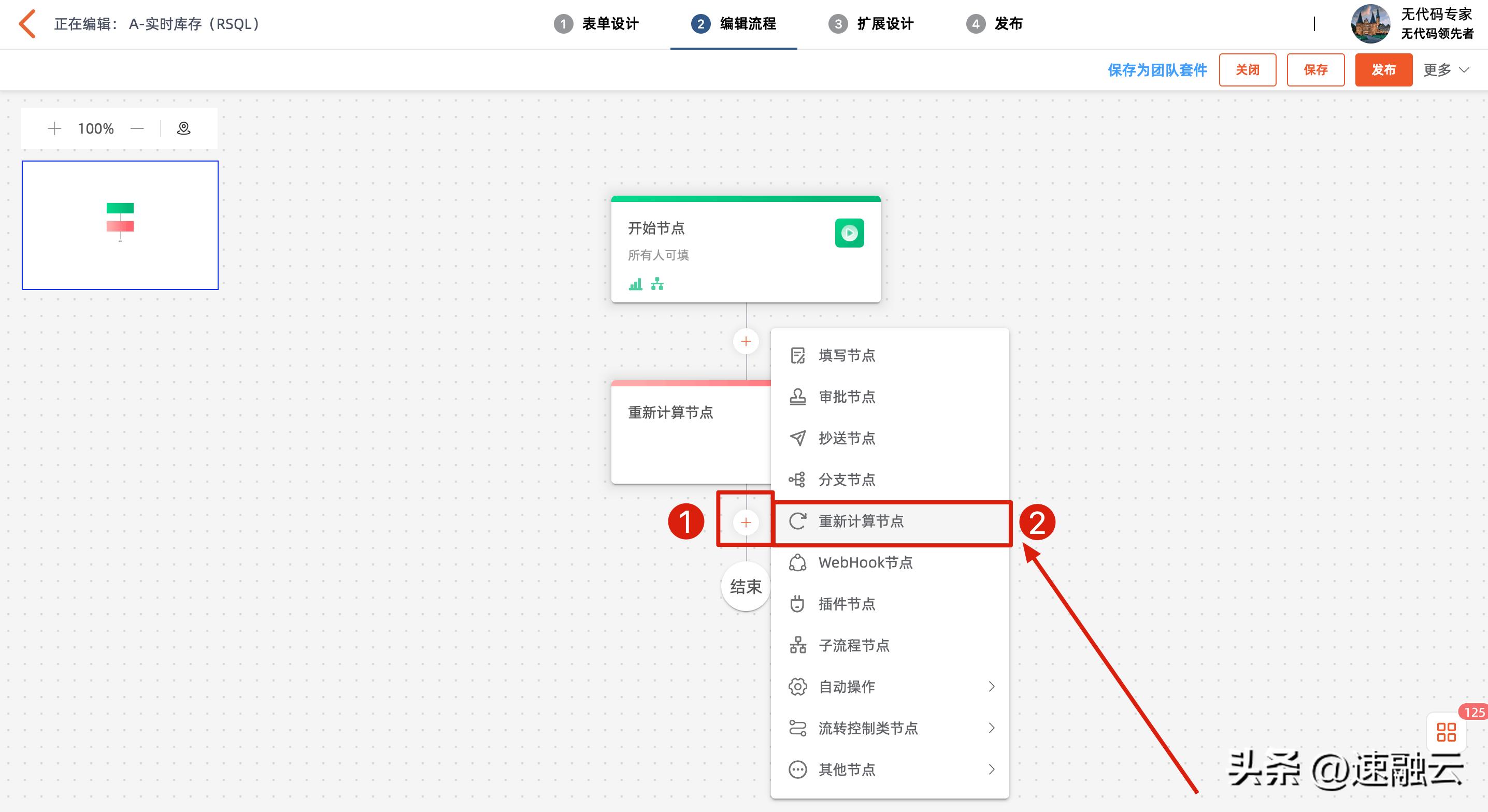Select the branch icon for 分支节点

pos(798,480)
